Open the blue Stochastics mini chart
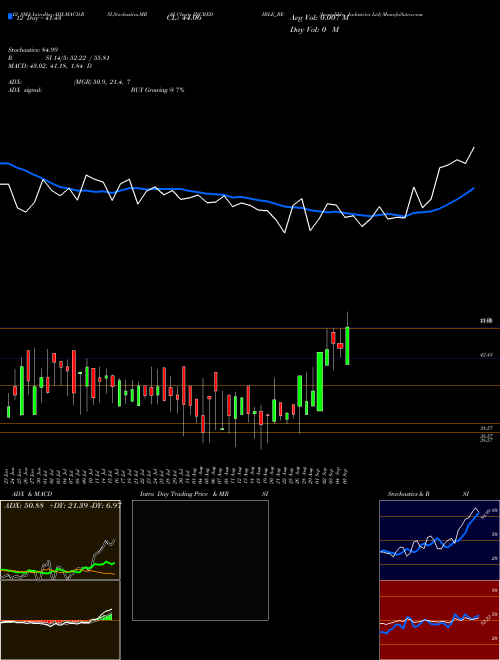This screenshot has width=500, height=660. pyautogui.click(x=439, y=540)
